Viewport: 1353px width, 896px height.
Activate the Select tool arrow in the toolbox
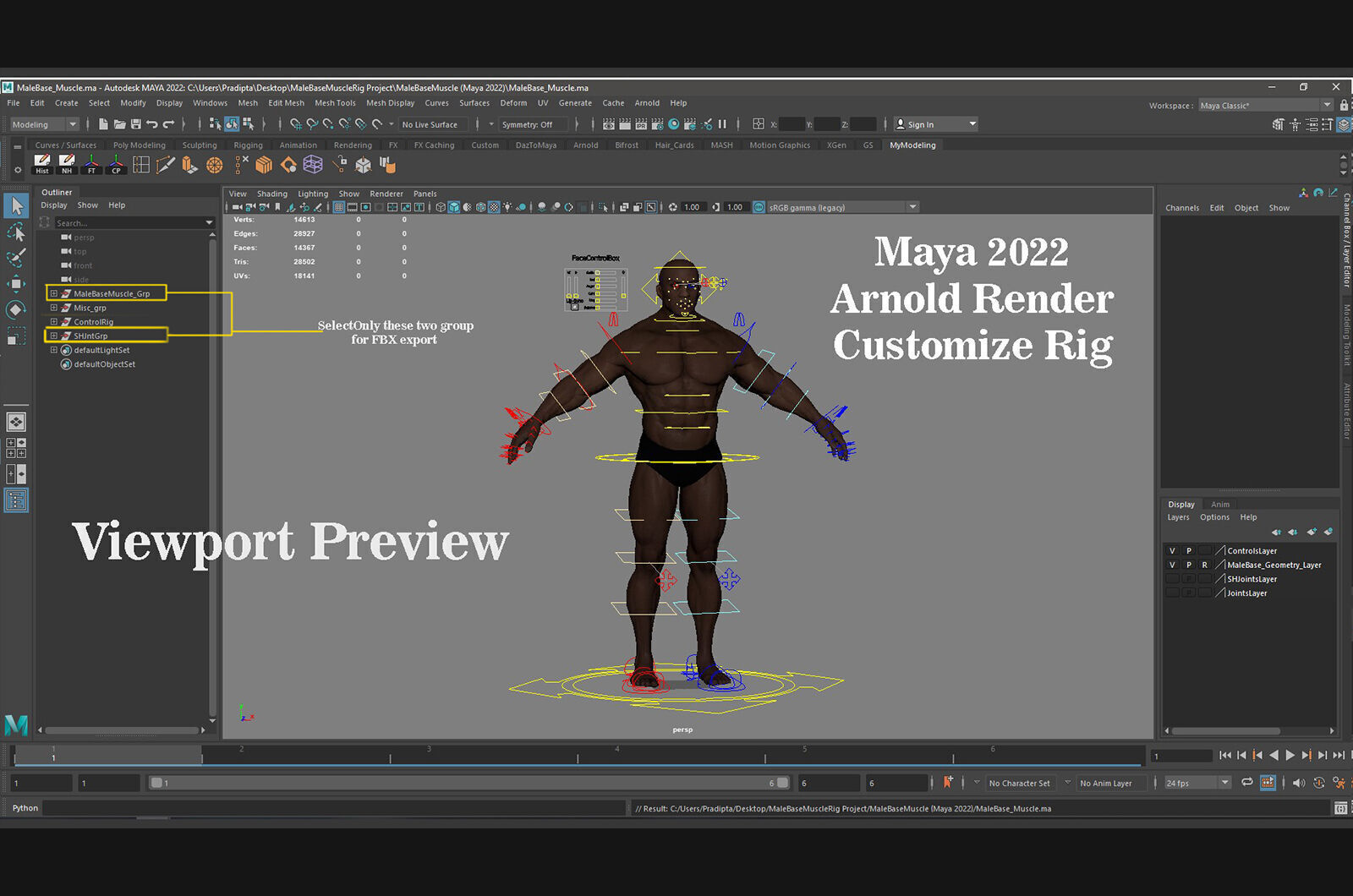[16, 205]
